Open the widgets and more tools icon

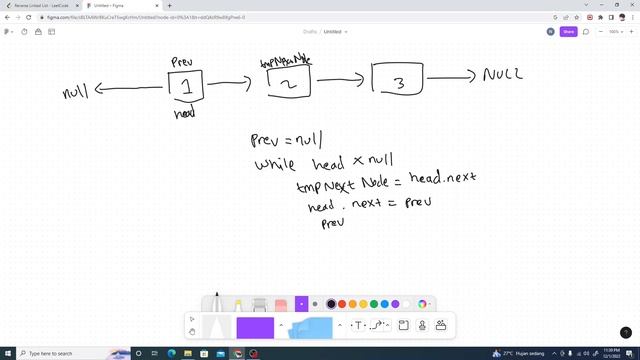(441, 325)
